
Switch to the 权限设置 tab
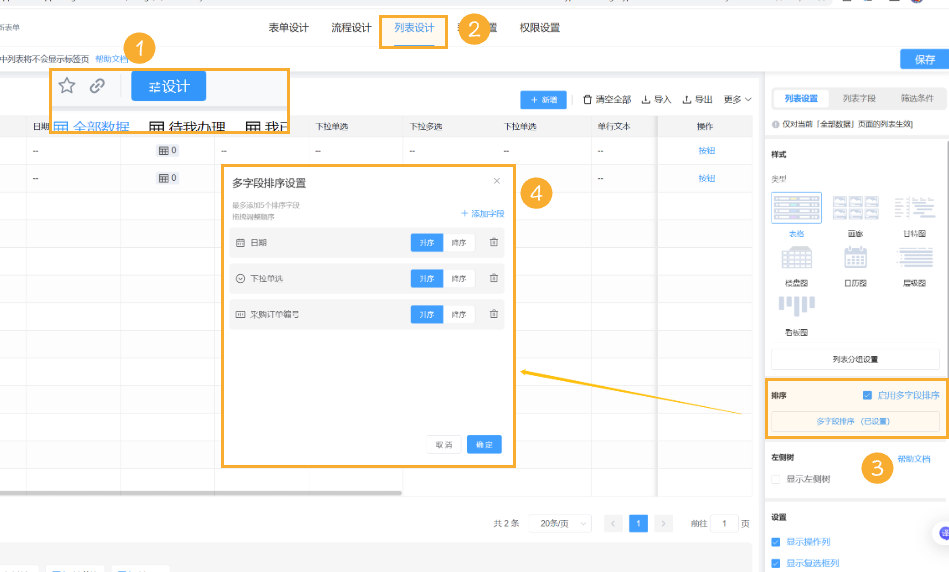coord(540,27)
